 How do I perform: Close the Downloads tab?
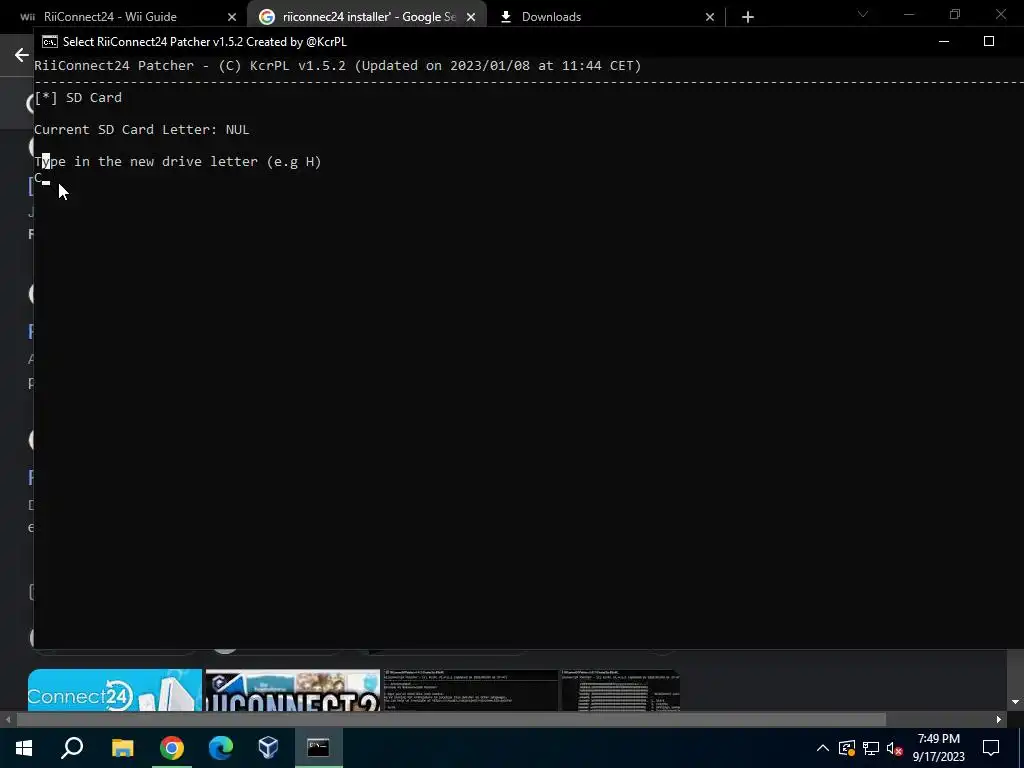[710, 17]
